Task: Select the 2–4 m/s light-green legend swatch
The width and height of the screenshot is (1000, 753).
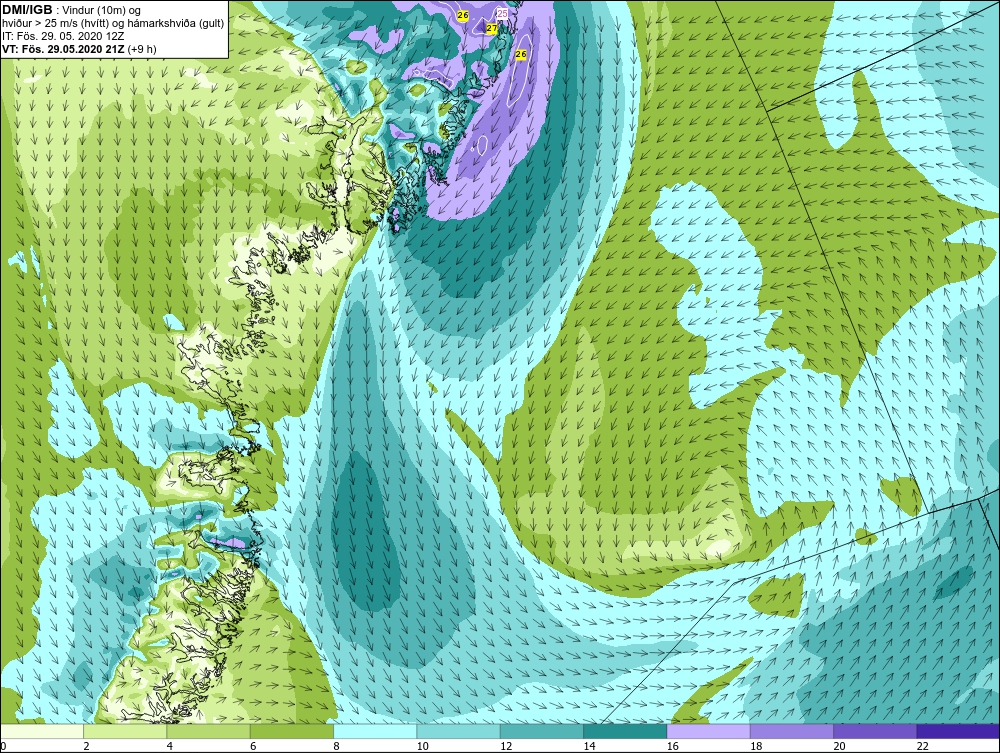Action: point(125,731)
